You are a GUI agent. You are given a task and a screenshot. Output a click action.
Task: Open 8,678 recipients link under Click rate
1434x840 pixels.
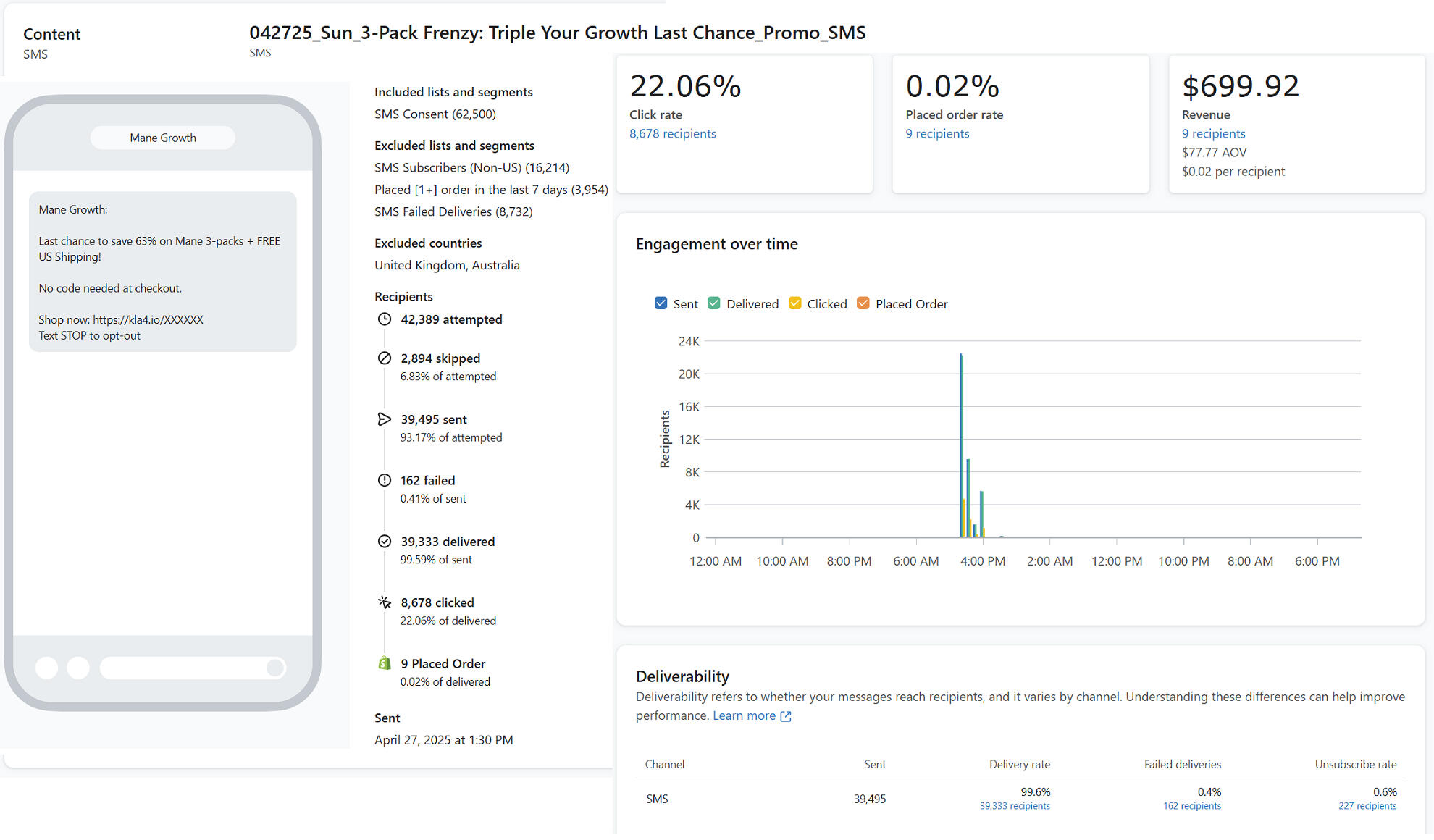click(672, 134)
